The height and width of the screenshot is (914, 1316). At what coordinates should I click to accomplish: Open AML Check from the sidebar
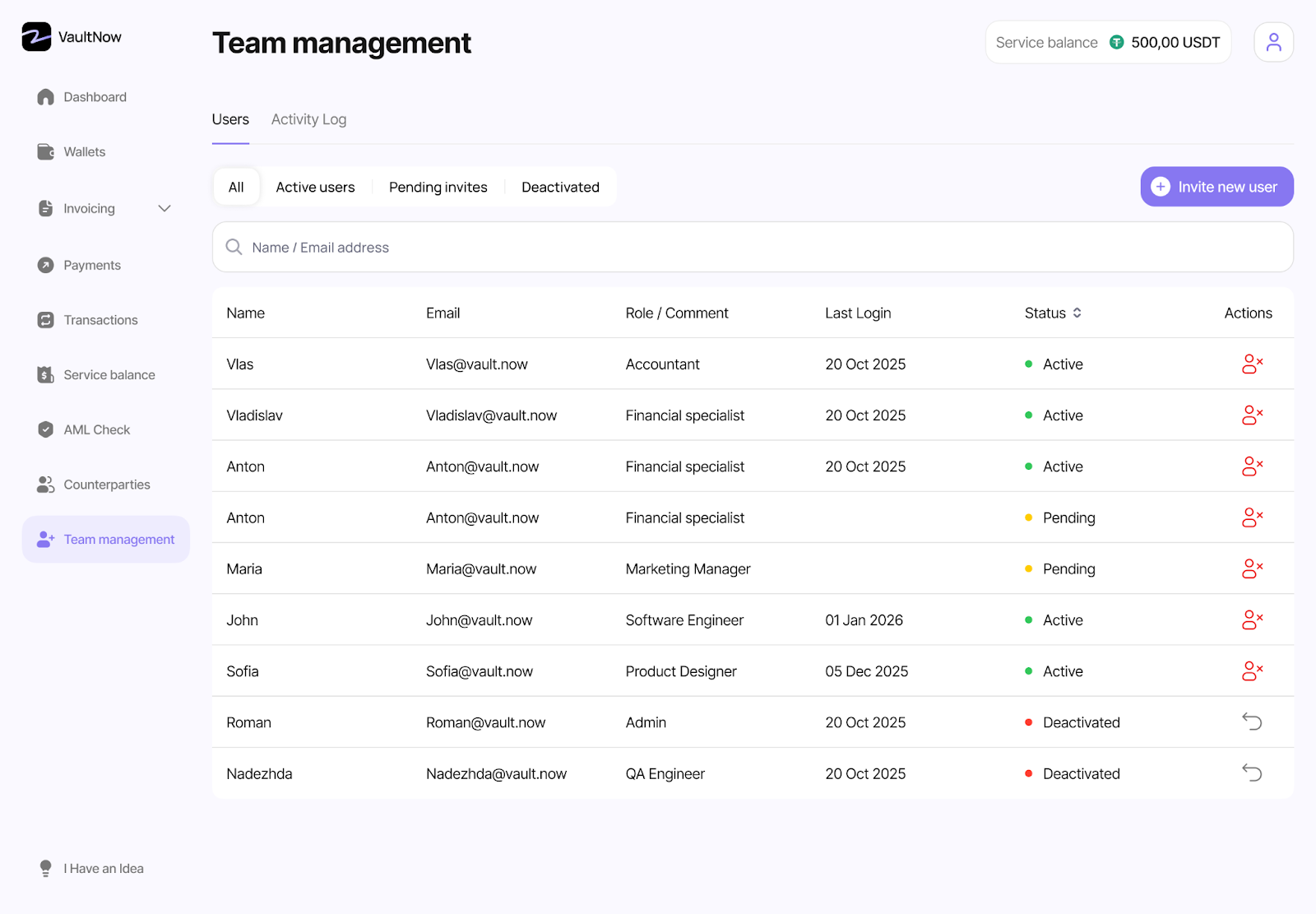(x=96, y=430)
